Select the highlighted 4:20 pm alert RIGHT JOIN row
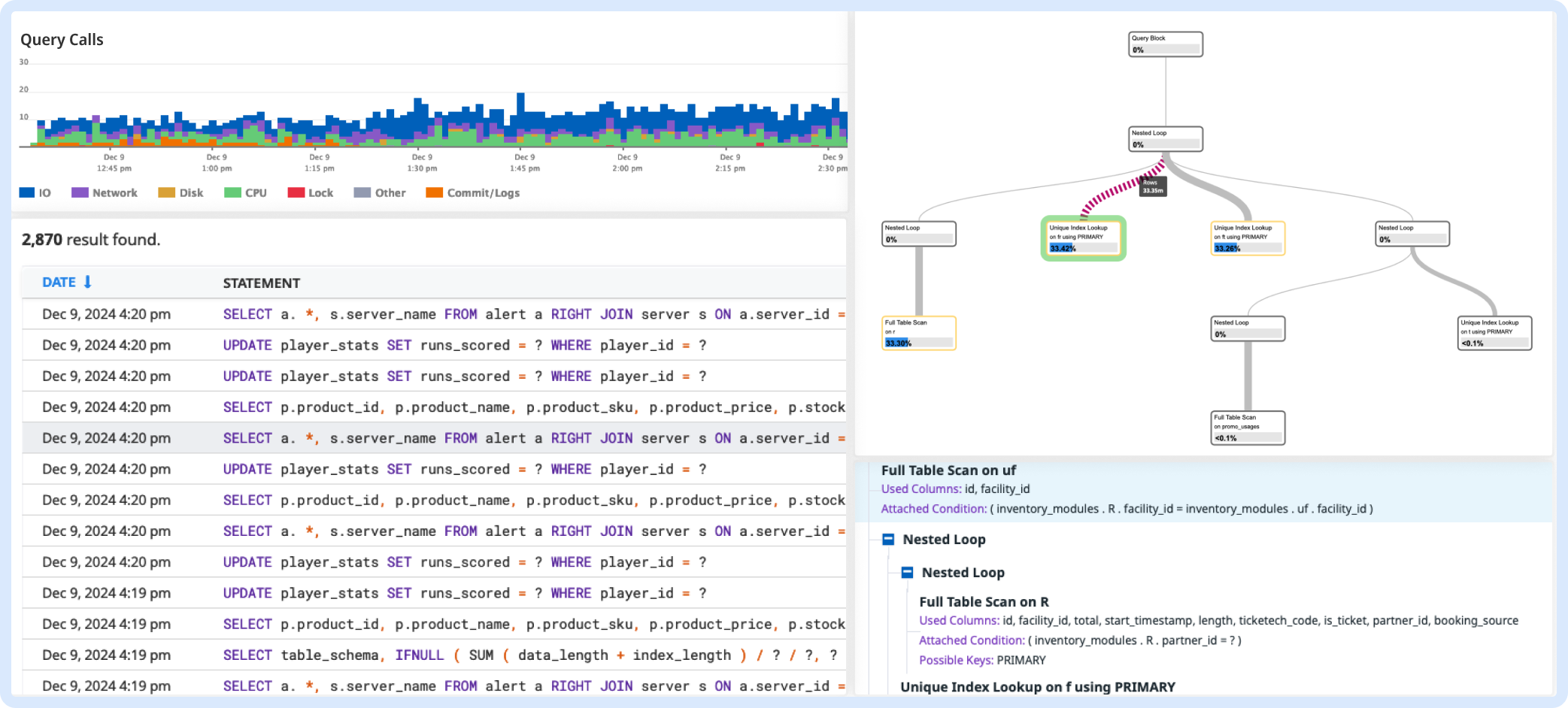1568x708 pixels. (434, 438)
